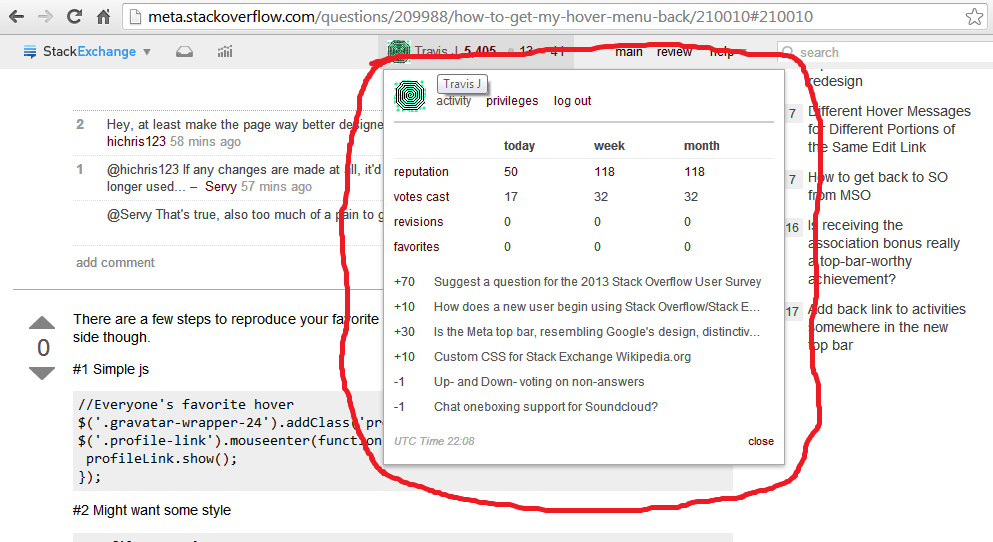Viewport: 993px width, 542px height.
Task: Focus the search box in the top bar
Action: (887, 53)
